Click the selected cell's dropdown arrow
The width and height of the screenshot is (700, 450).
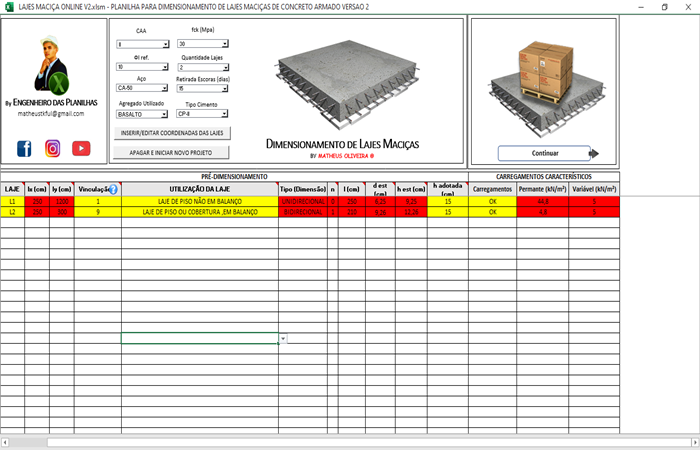(284, 339)
